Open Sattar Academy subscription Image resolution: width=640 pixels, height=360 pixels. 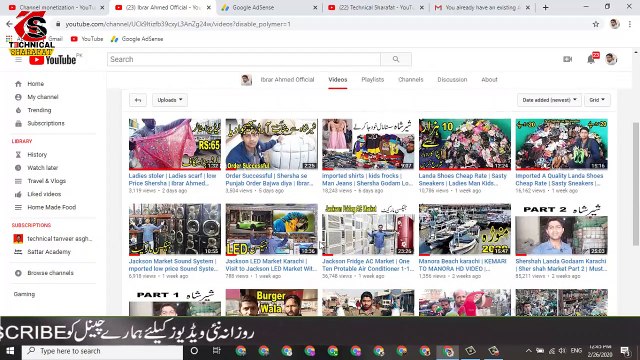click(49, 252)
